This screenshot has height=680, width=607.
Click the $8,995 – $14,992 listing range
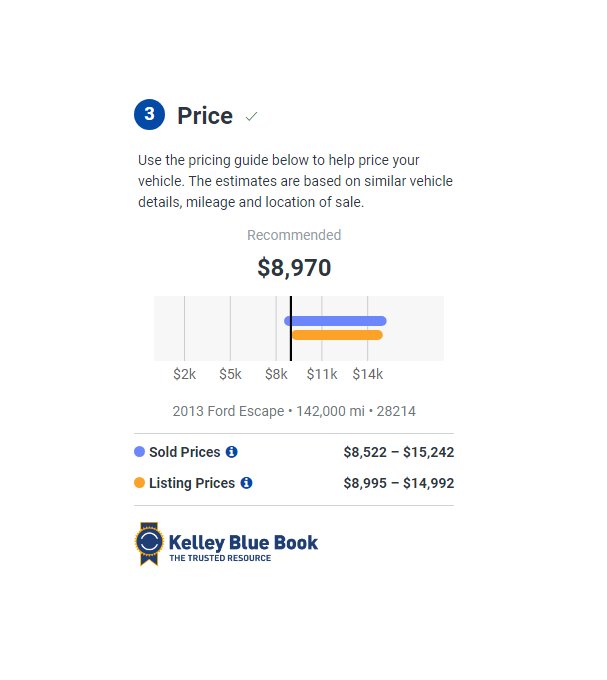click(399, 483)
